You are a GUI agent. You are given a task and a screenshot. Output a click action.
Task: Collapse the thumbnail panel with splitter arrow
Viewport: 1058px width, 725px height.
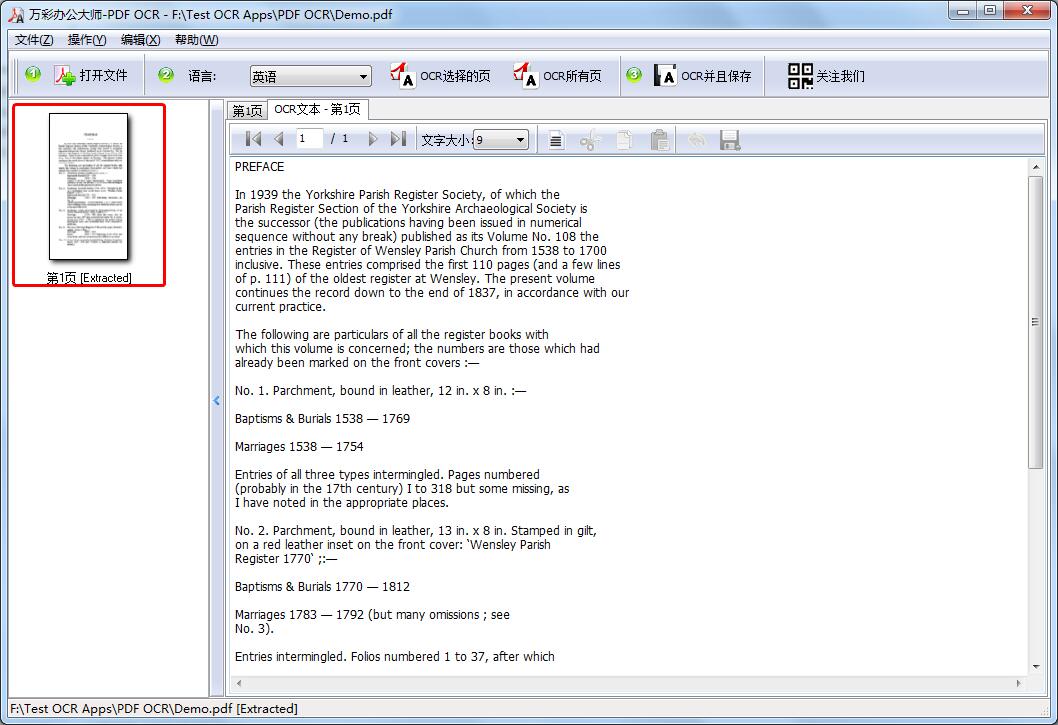click(216, 401)
